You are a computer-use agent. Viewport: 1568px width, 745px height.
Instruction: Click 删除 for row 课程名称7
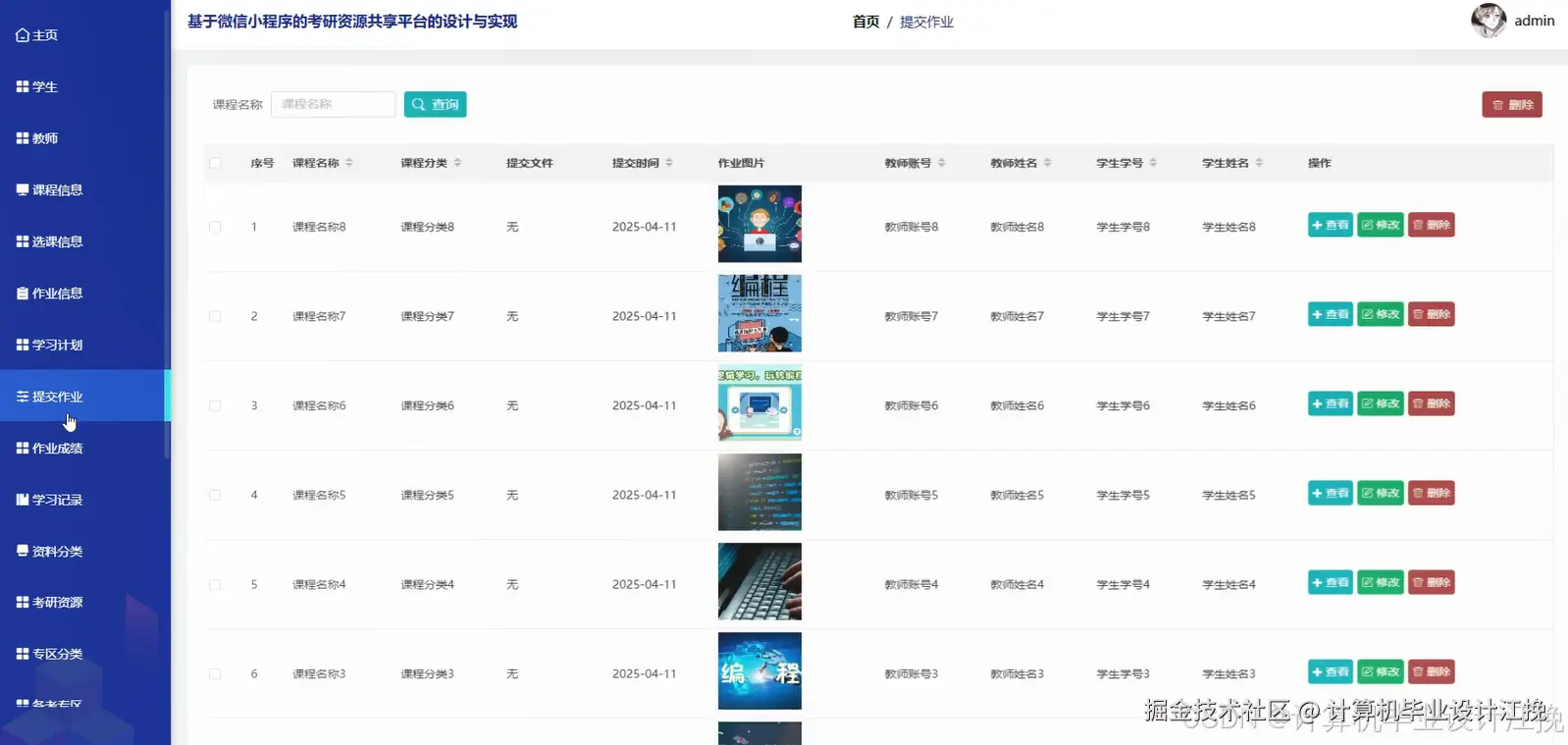click(x=1432, y=314)
